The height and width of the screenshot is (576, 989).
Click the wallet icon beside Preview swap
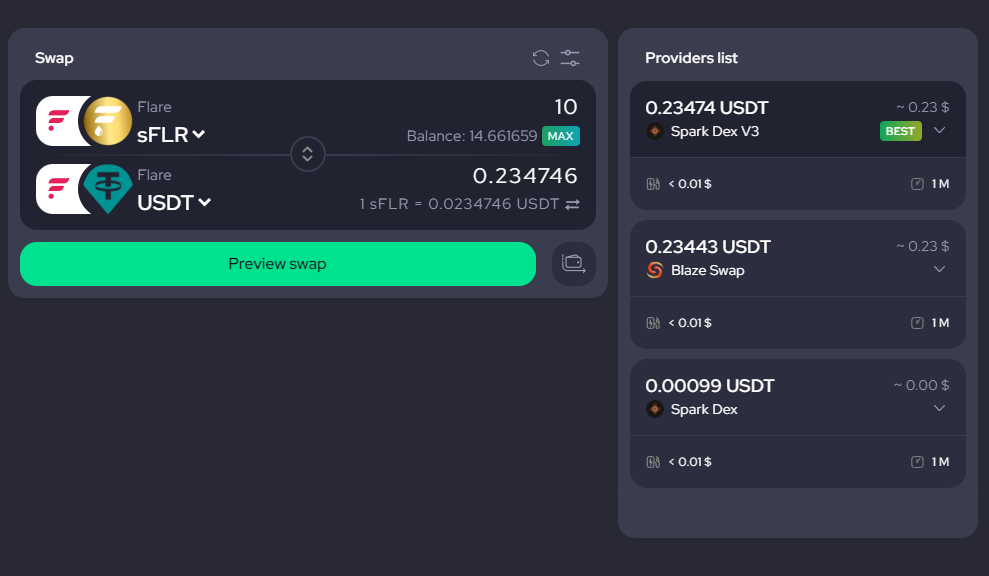pos(573,264)
